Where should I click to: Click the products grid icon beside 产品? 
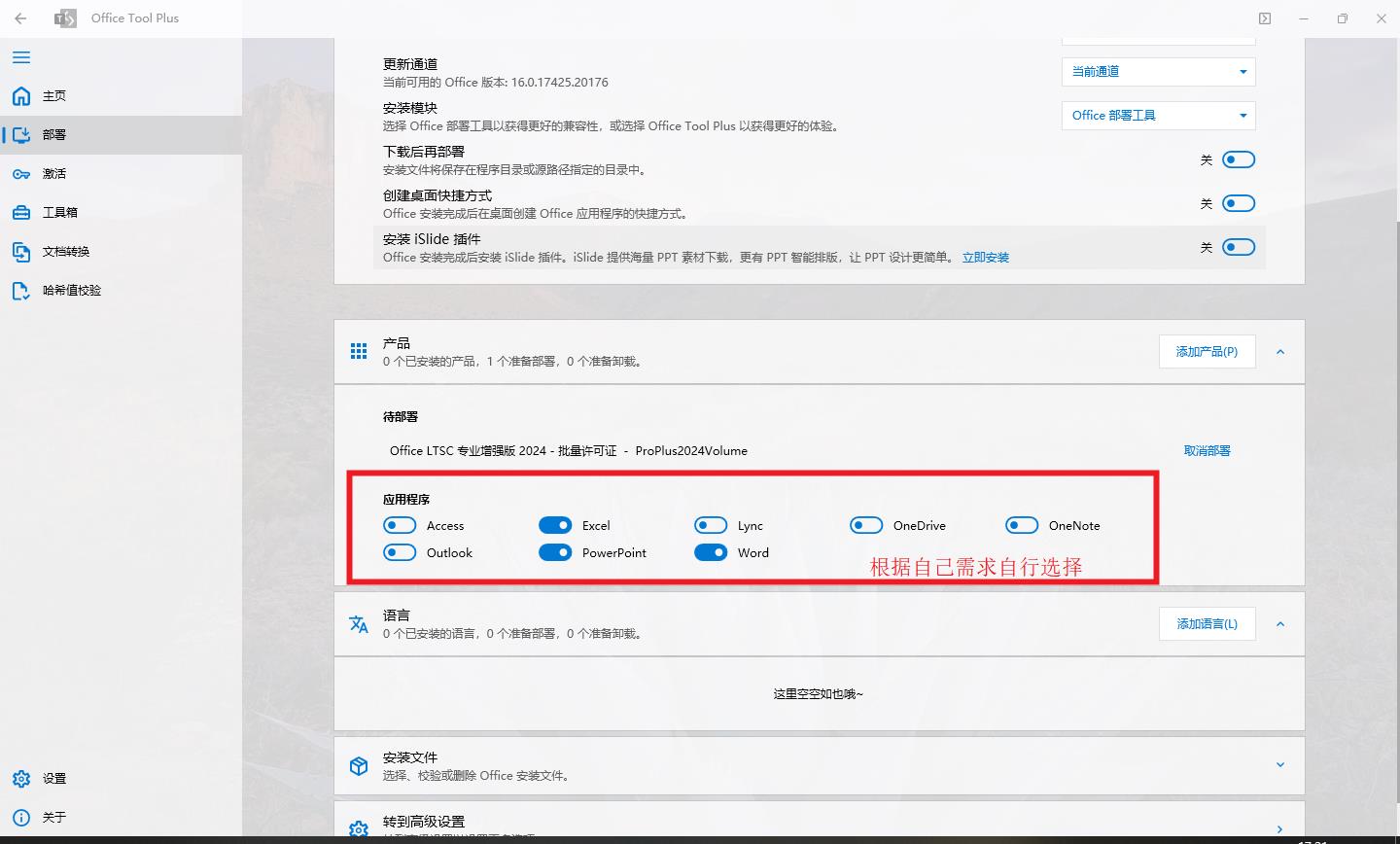[358, 351]
